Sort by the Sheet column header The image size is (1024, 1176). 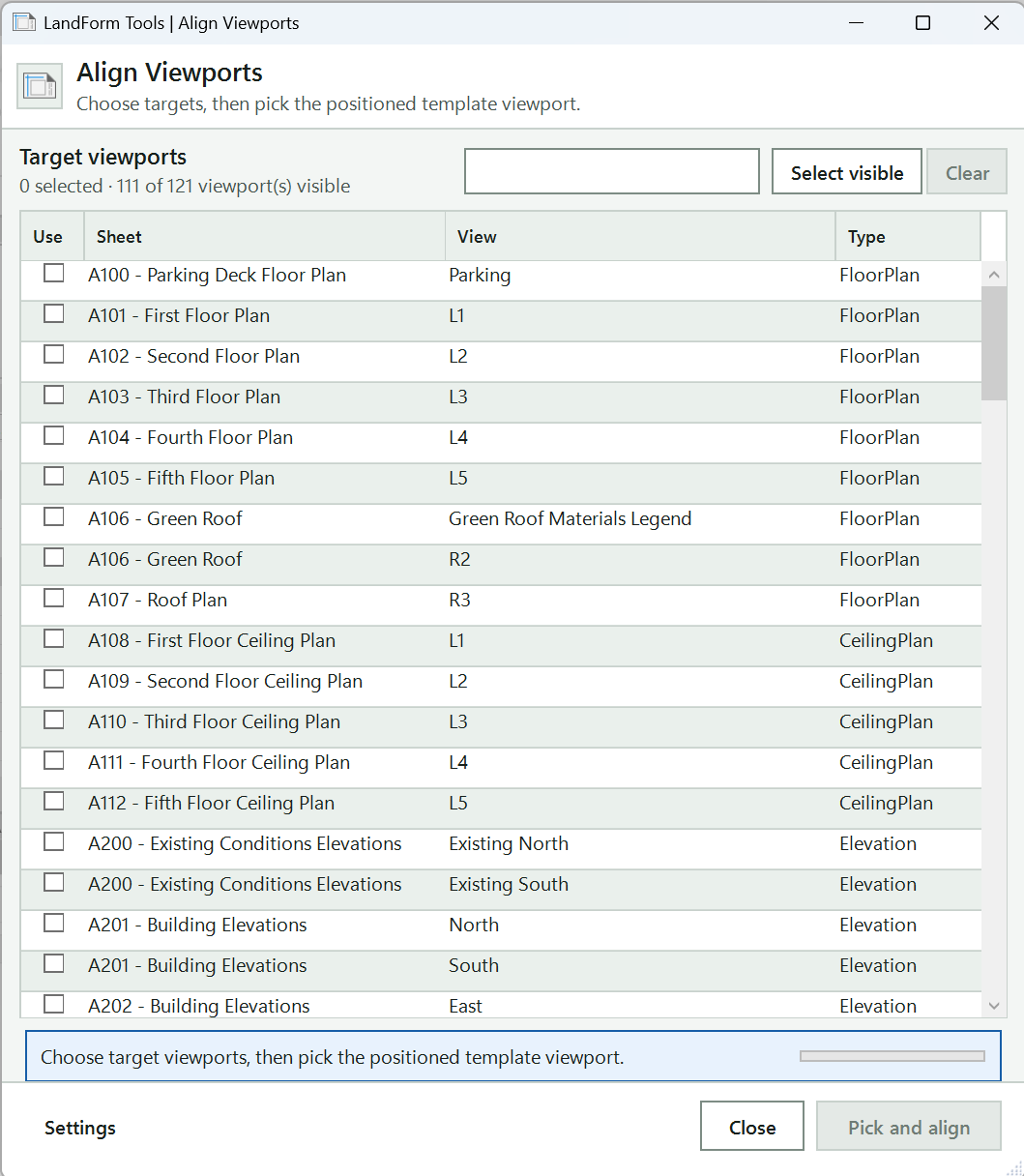click(x=265, y=237)
